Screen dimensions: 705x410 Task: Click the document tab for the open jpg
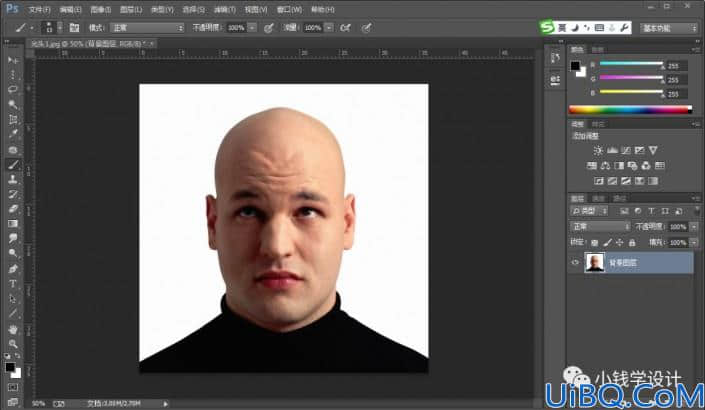pyautogui.click(x=92, y=44)
